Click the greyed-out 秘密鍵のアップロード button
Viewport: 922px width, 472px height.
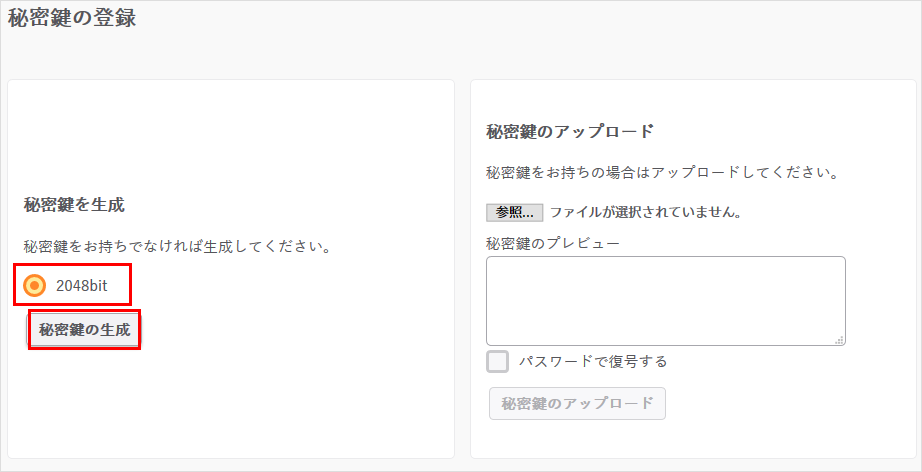(x=577, y=403)
